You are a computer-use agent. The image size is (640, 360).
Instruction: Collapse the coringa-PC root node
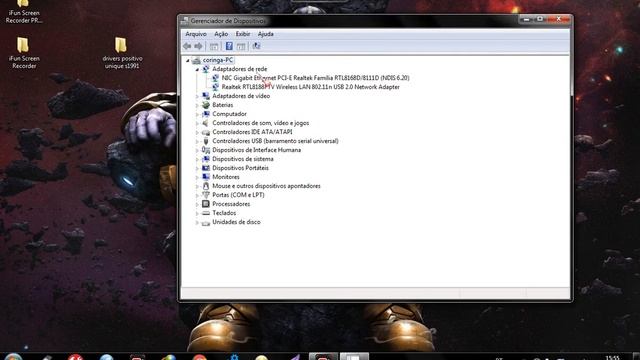[188, 61]
